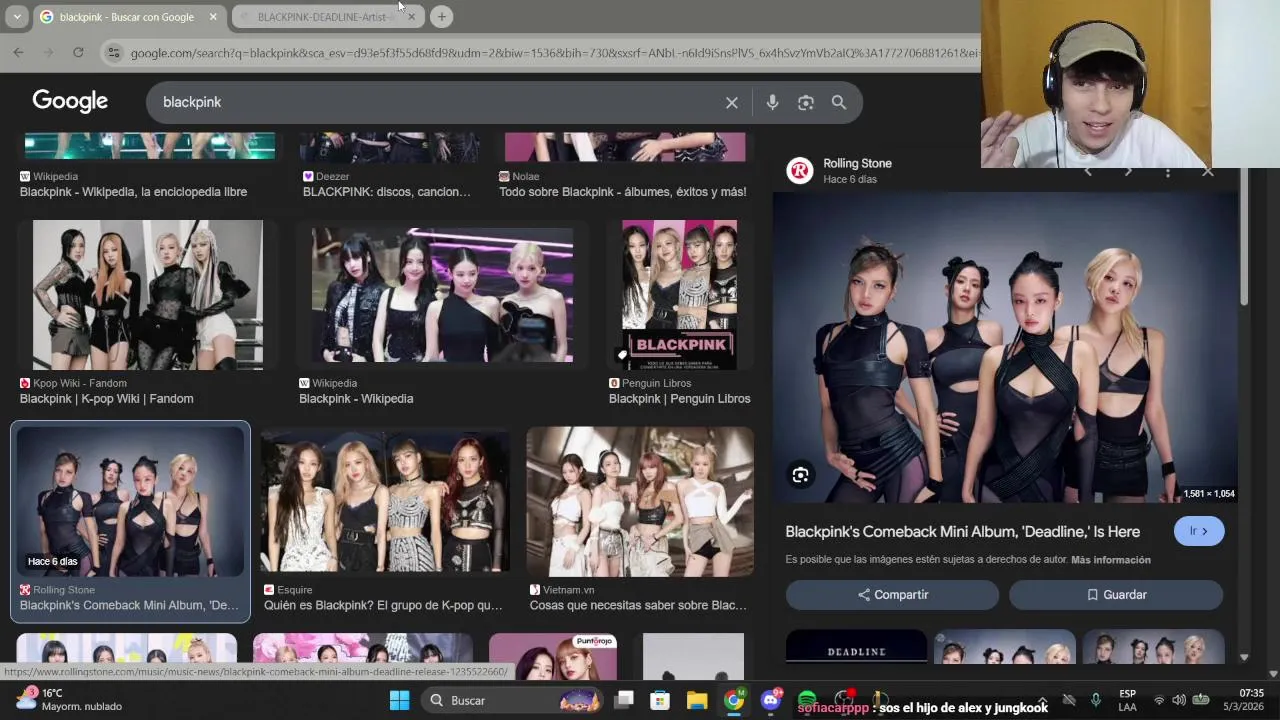Open the Punto rojo labeled image
This screenshot has width=1280, height=720.
(x=553, y=657)
